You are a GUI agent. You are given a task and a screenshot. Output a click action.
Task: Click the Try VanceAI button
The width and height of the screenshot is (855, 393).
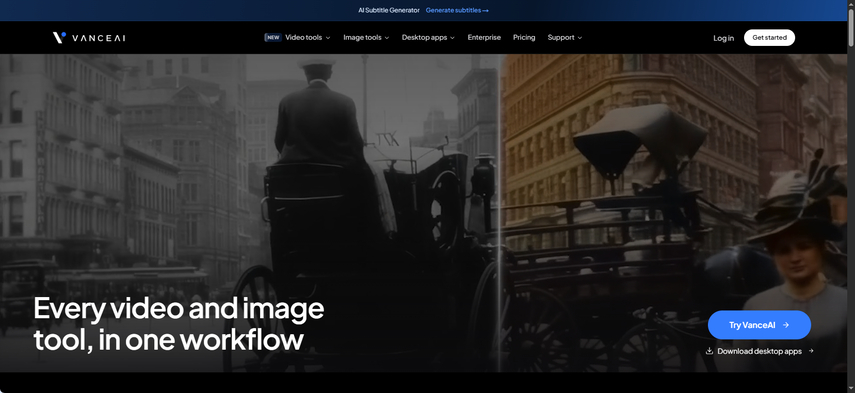tap(759, 325)
